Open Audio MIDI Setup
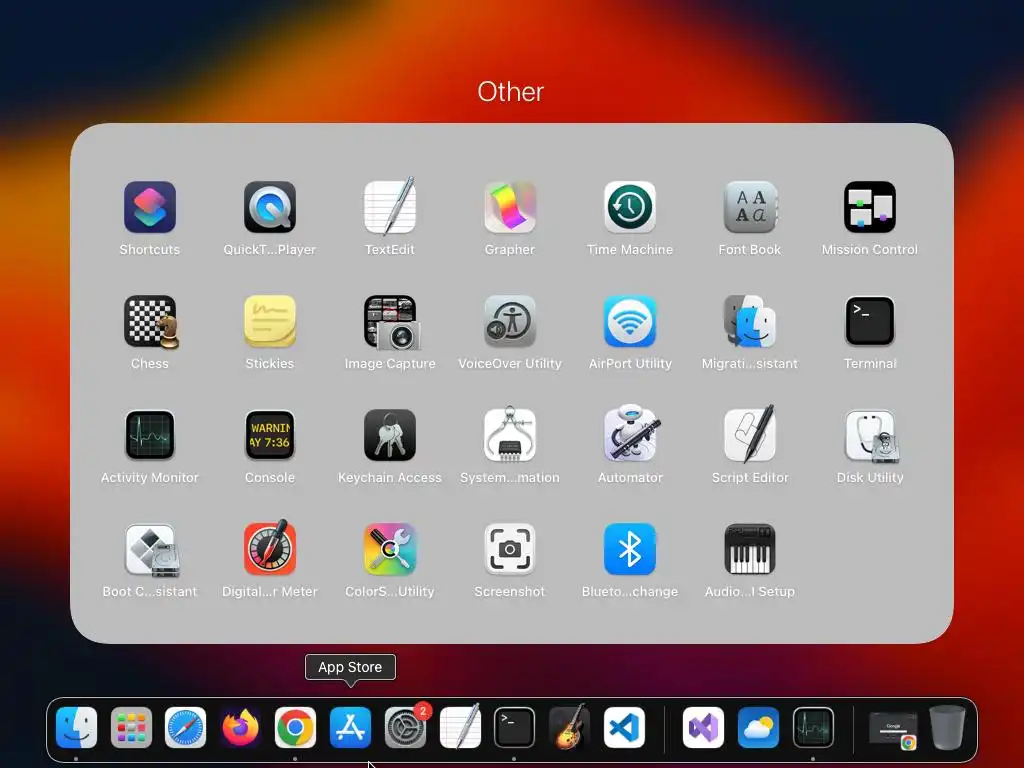1024x768 pixels. (750, 550)
